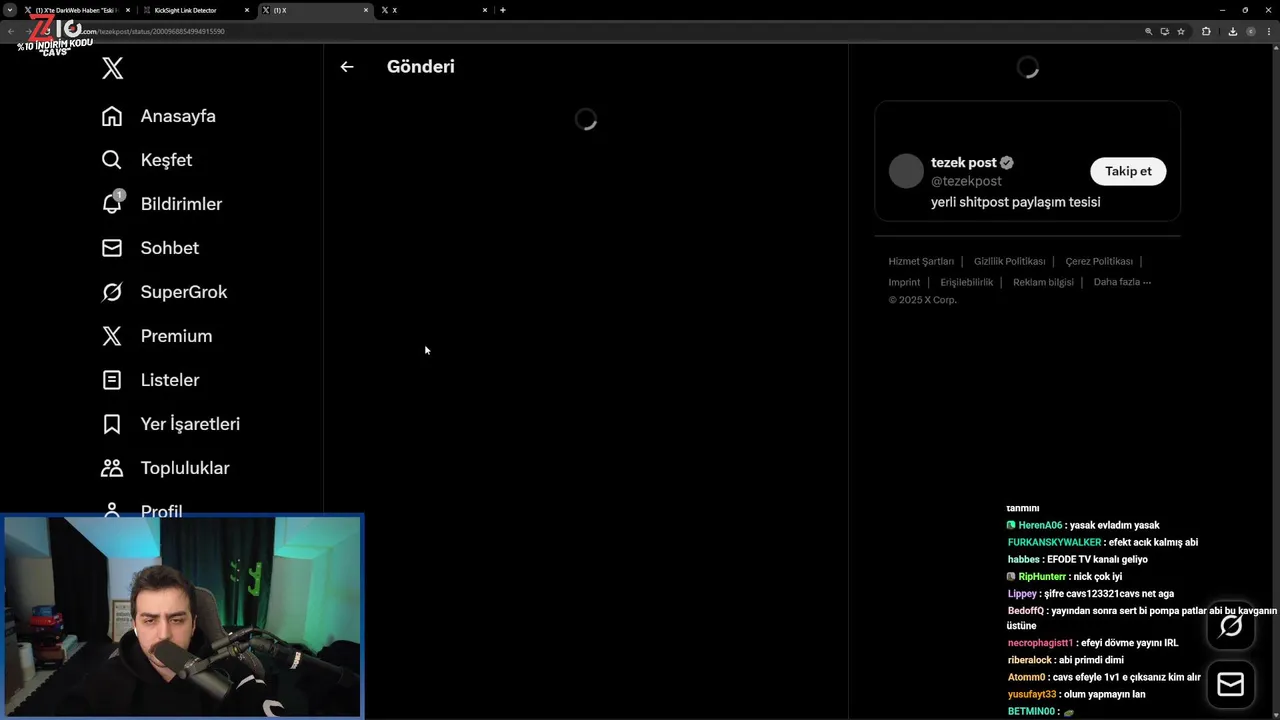Open Bildirimler via the bell icon
The image size is (1280, 720).
[x=112, y=203]
